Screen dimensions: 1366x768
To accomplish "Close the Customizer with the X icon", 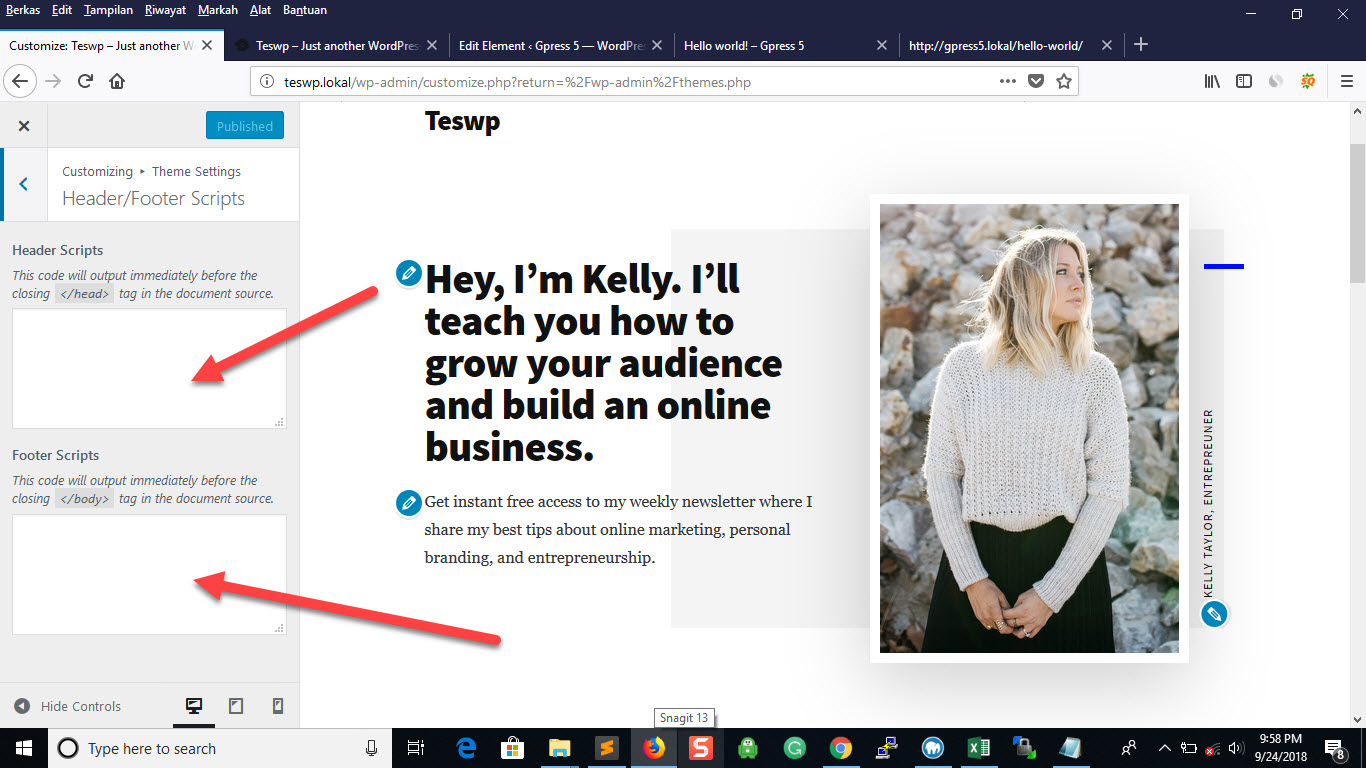I will pyautogui.click(x=24, y=126).
